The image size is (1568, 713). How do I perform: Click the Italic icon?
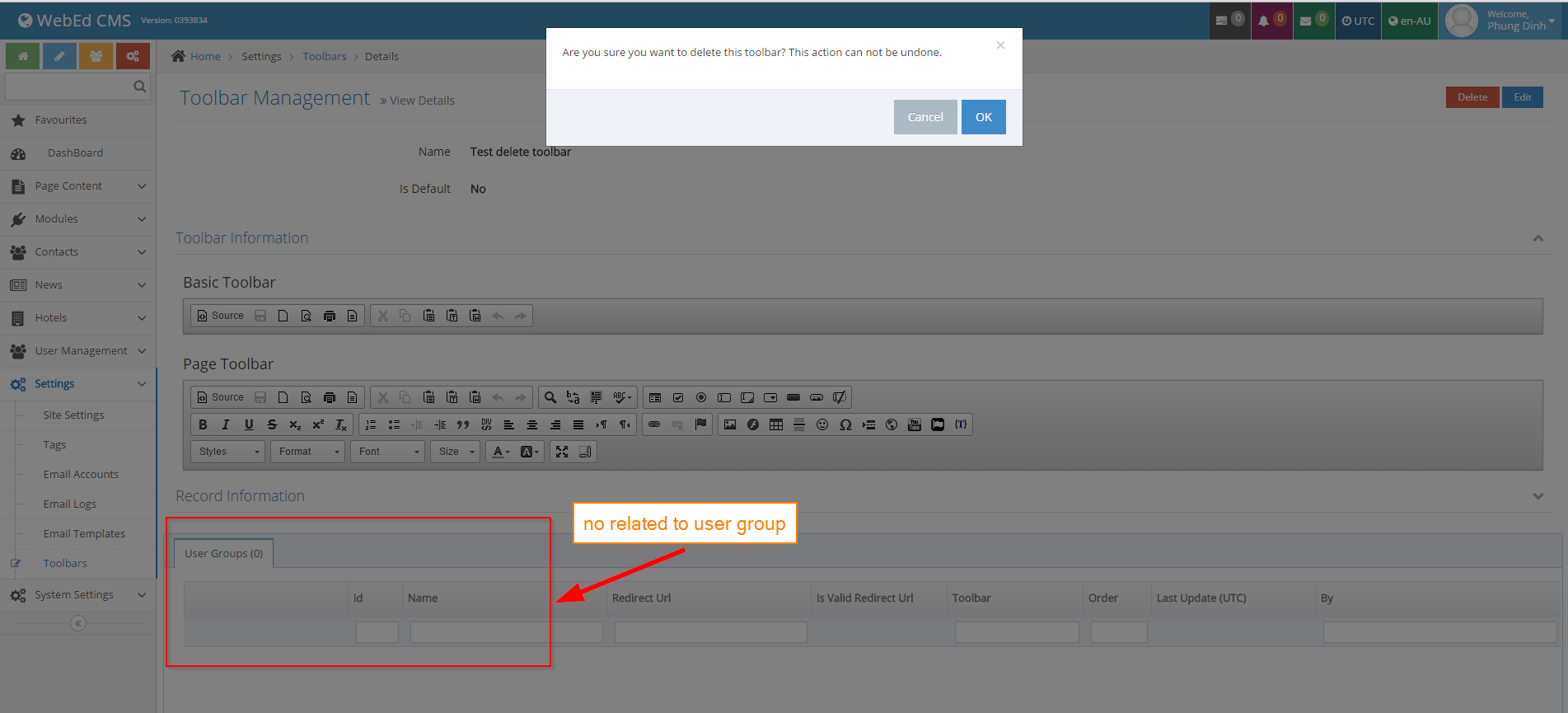[x=225, y=425]
